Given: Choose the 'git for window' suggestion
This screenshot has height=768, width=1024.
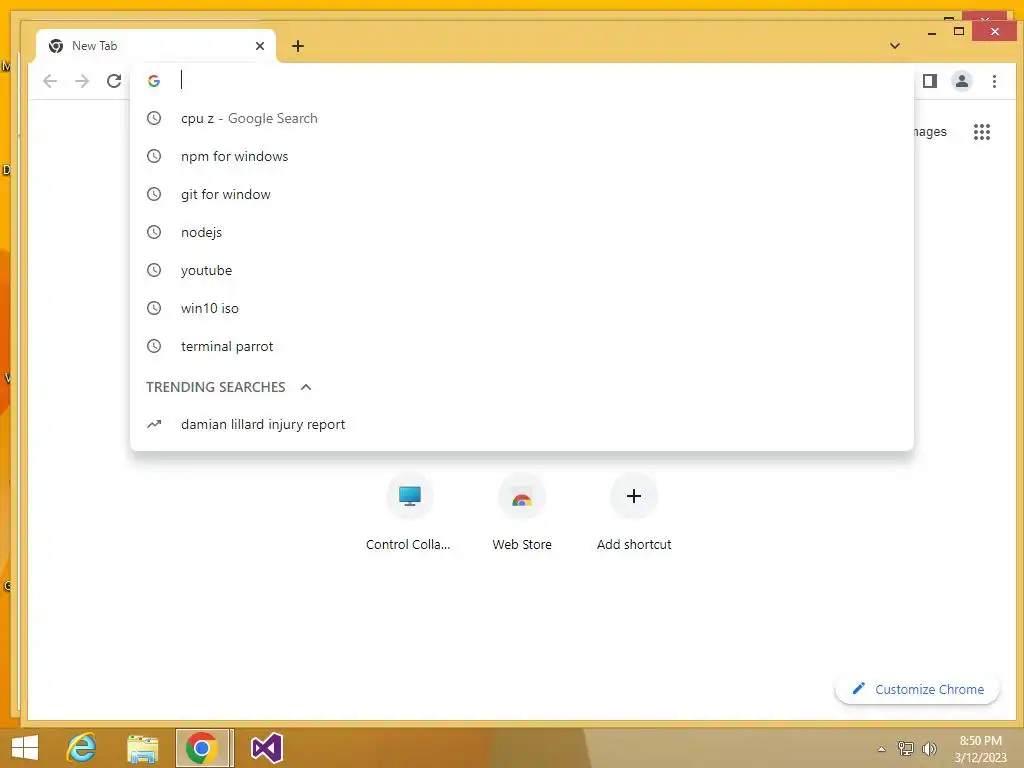Looking at the screenshot, I should click(x=522, y=194).
